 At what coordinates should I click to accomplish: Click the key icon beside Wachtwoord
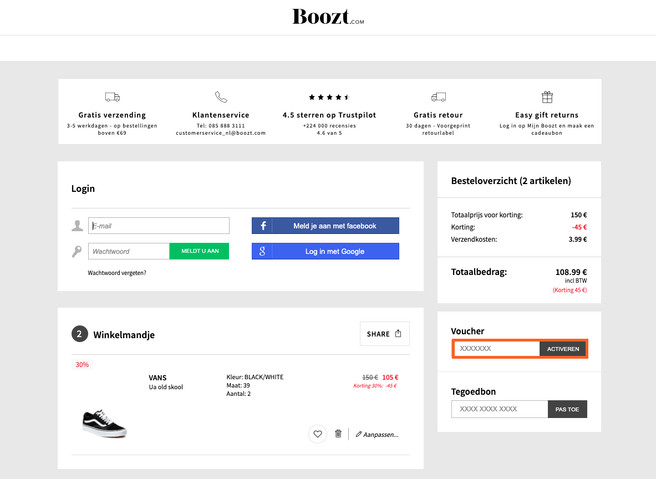click(x=77, y=251)
